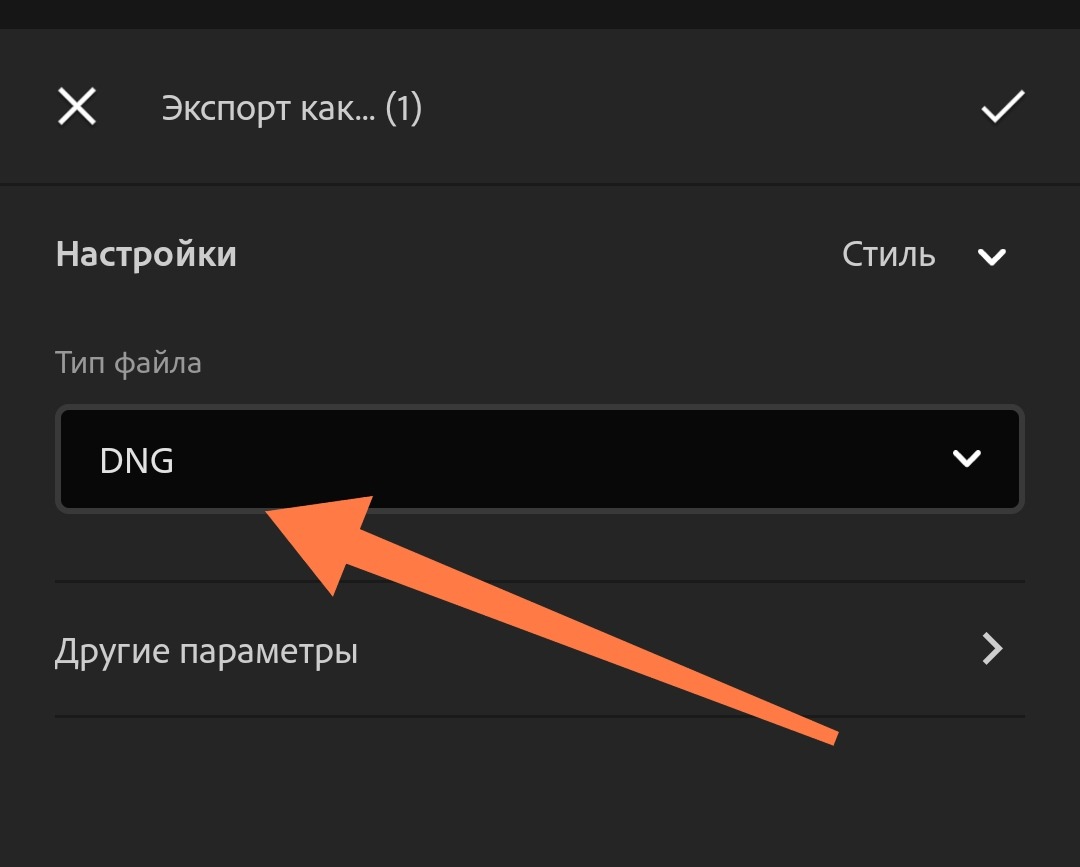Click the divider line under the title bar
Viewport: 1080px width, 867px height.
[540, 184]
